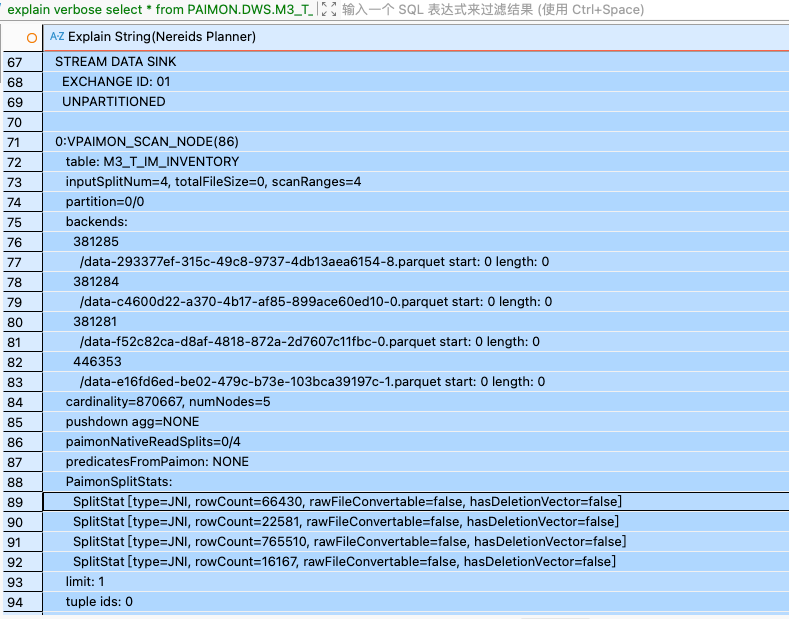Image resolution: width=789 pixels, height=619 pixels.
Task: Select the SplitStat rowCount=66430 row
Action: coord(347,501)
